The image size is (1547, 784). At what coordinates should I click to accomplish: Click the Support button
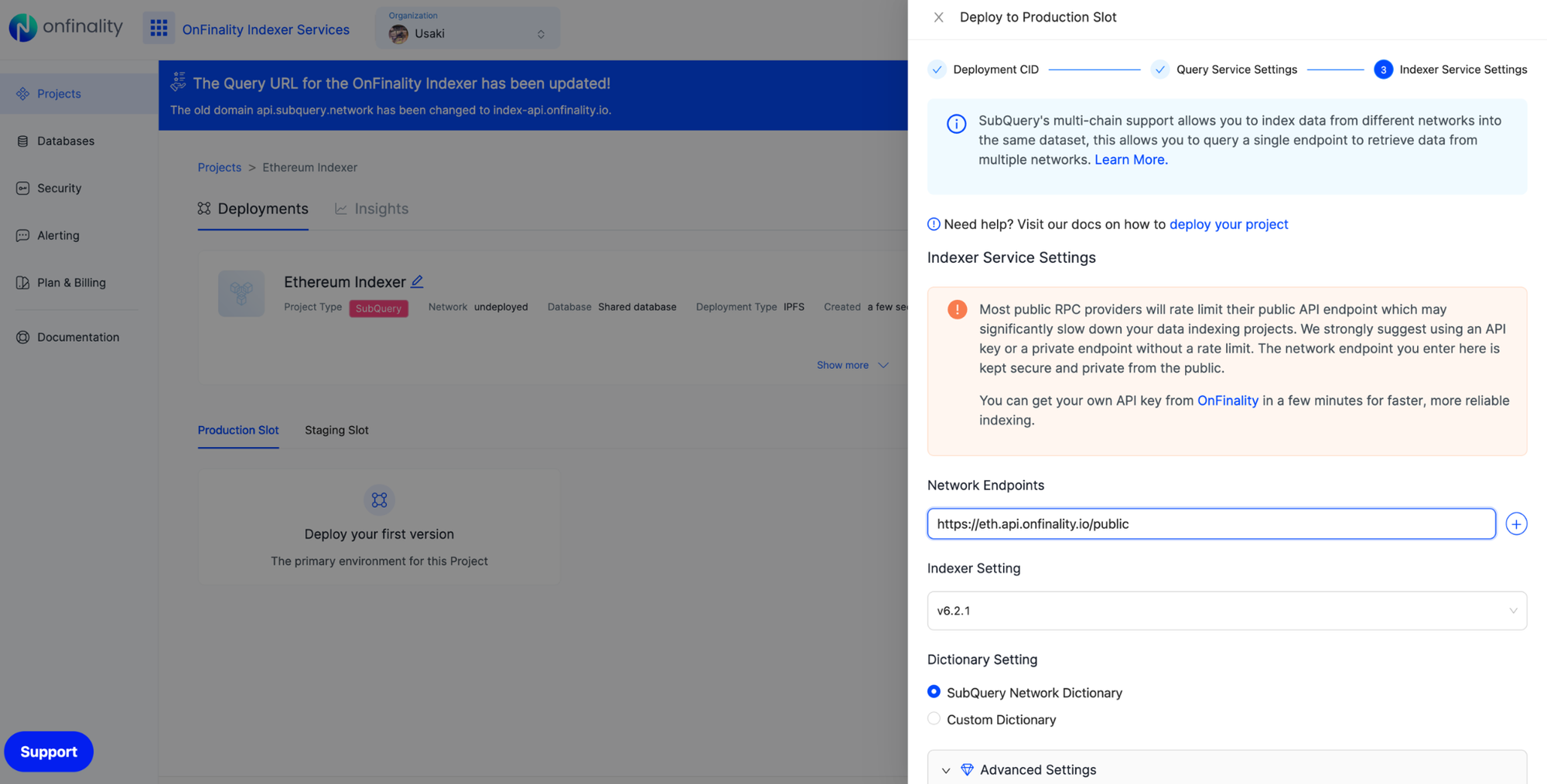[x=49, y=751]
